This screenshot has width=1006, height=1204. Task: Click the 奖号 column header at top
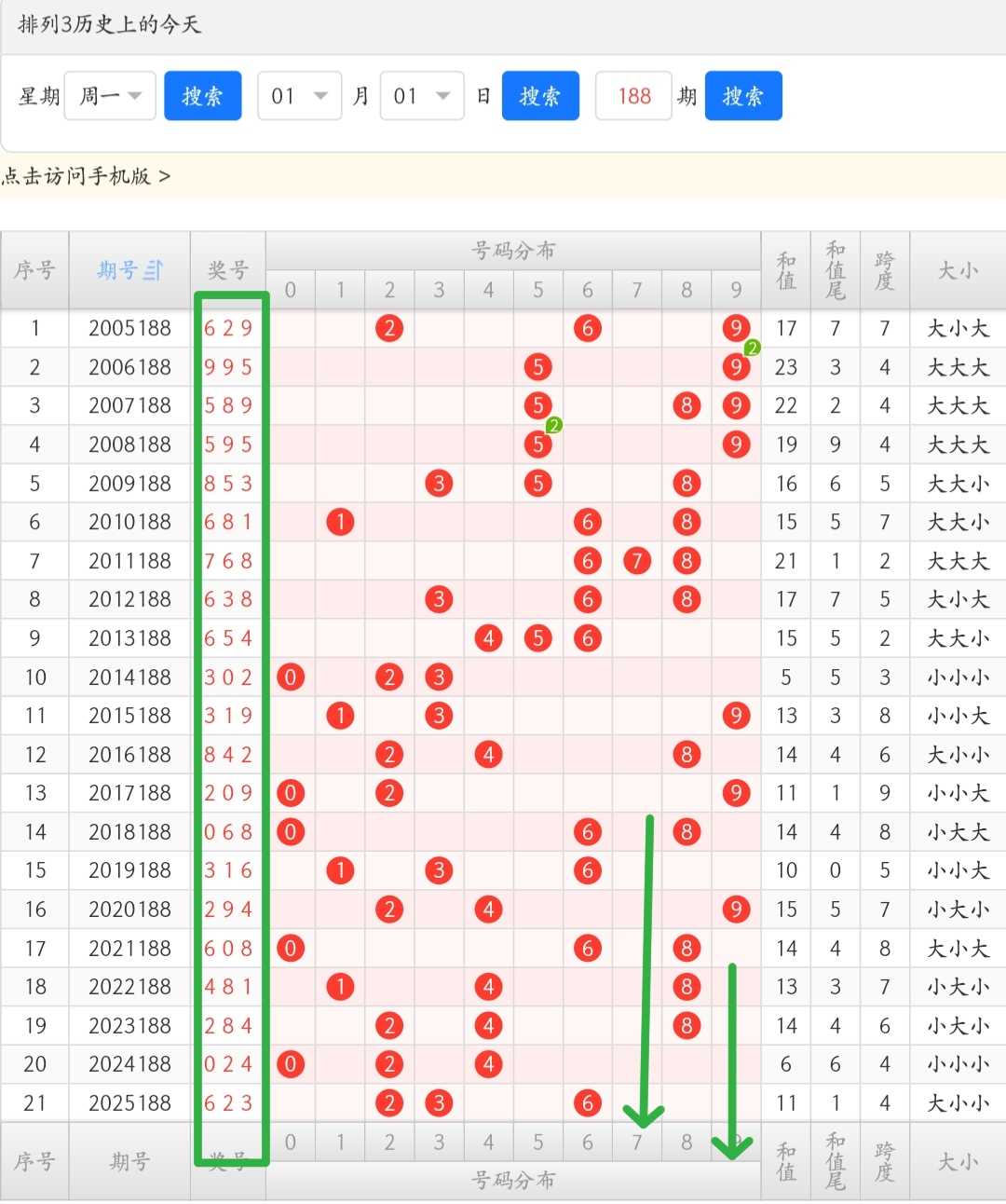click(x=228, y=270)
